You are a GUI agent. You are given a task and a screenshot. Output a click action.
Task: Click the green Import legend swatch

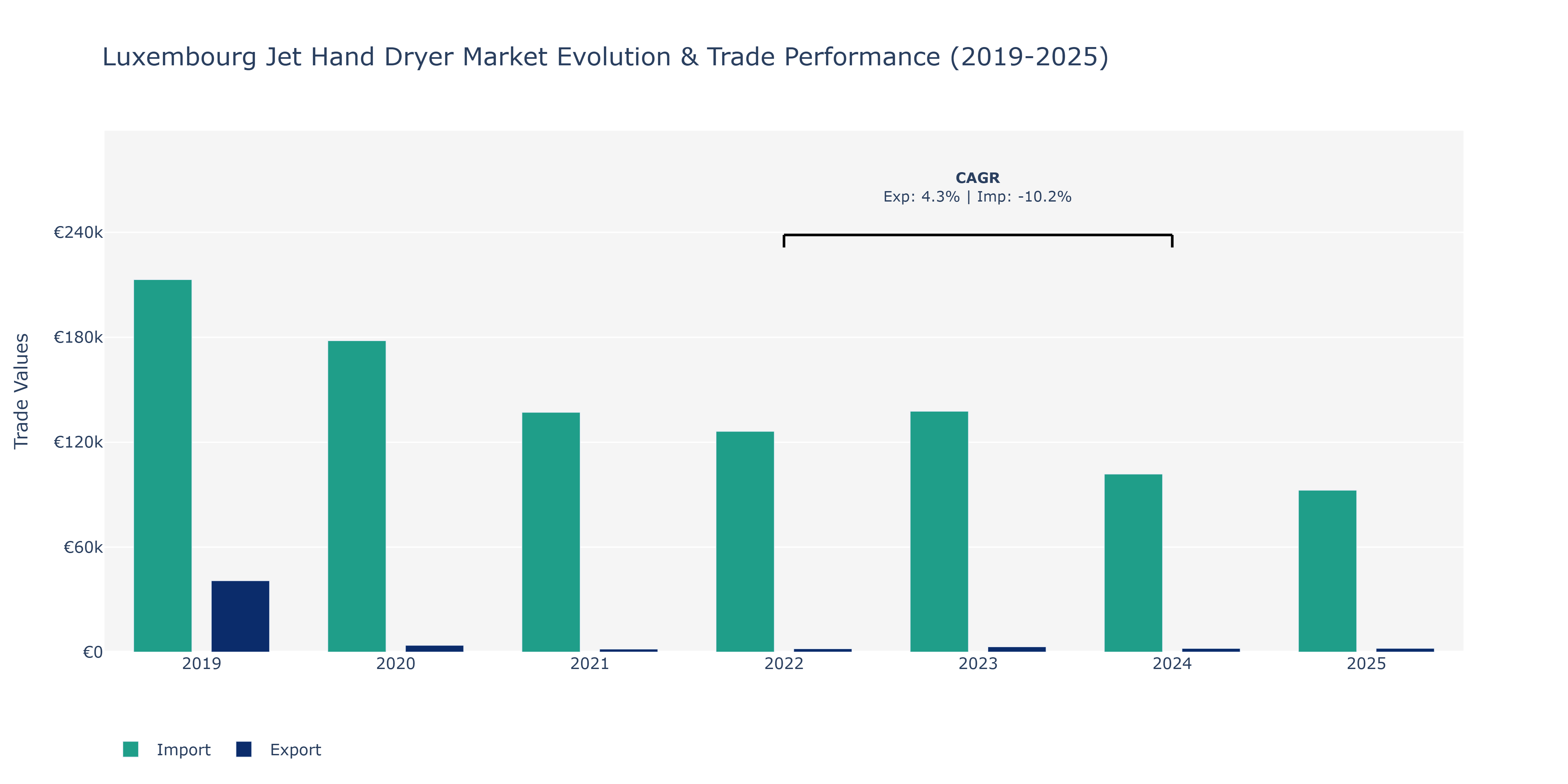point(130,749)
